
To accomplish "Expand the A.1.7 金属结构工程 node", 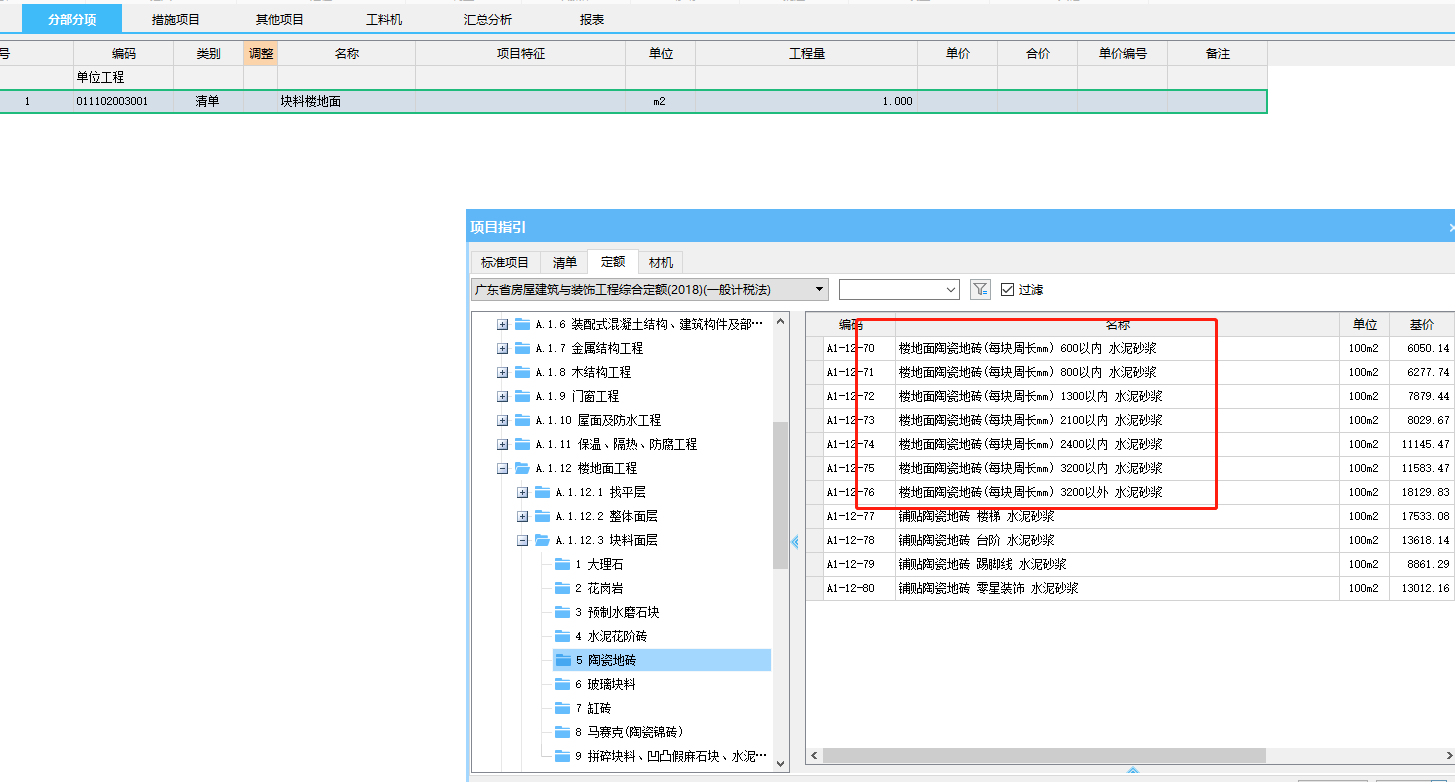I will [503, 348].
